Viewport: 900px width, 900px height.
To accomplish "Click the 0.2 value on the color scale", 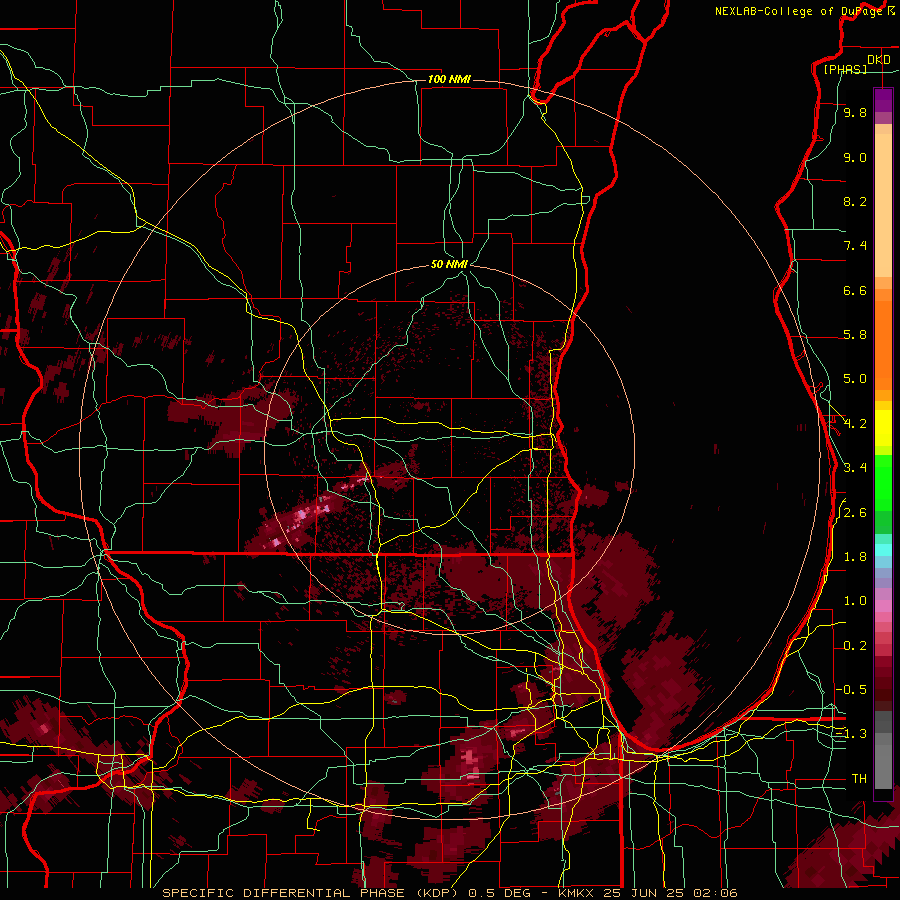I will point(855,646).
